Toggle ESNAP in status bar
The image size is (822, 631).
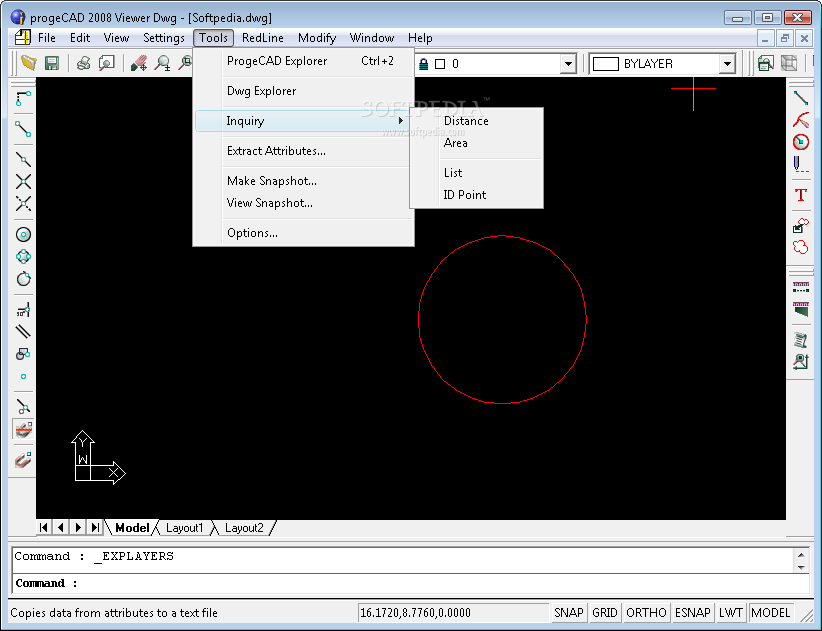[693, 613]
